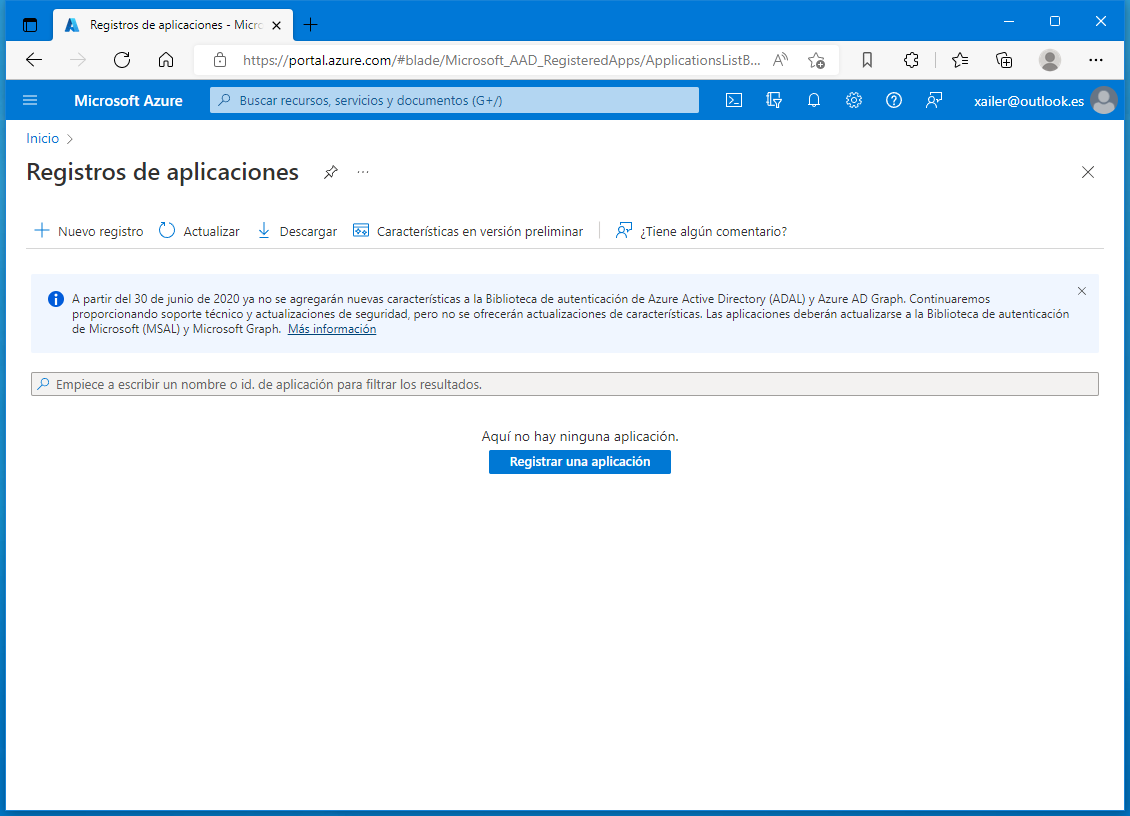Viewport: 1130px width, 816px height.
Task: Click the bookmark icon in the browser toolbar
Action: click(867, 60)
